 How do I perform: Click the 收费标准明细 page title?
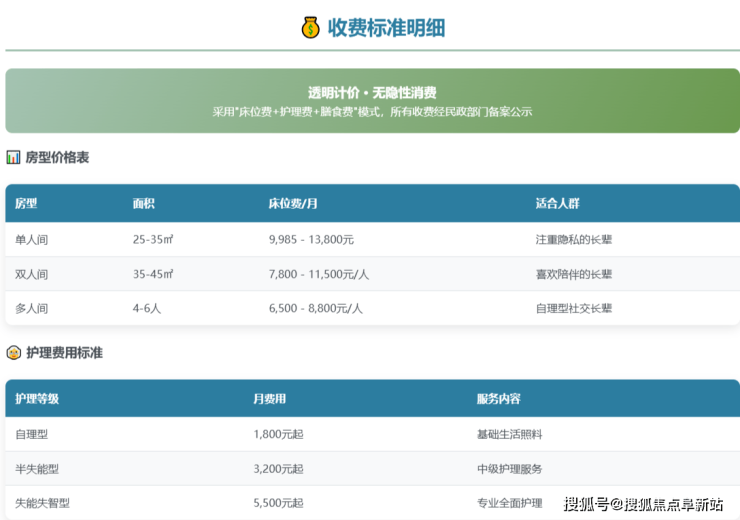pyautogui.click(x=386, y=27)
